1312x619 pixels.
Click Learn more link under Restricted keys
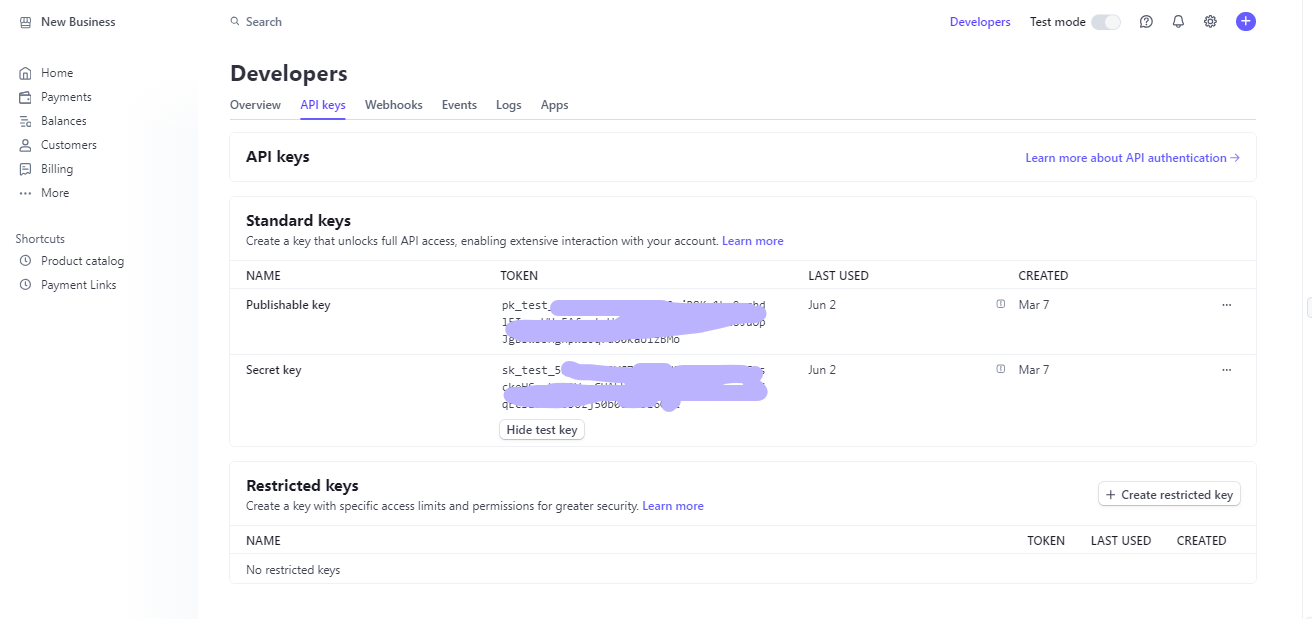pos(673,506)
